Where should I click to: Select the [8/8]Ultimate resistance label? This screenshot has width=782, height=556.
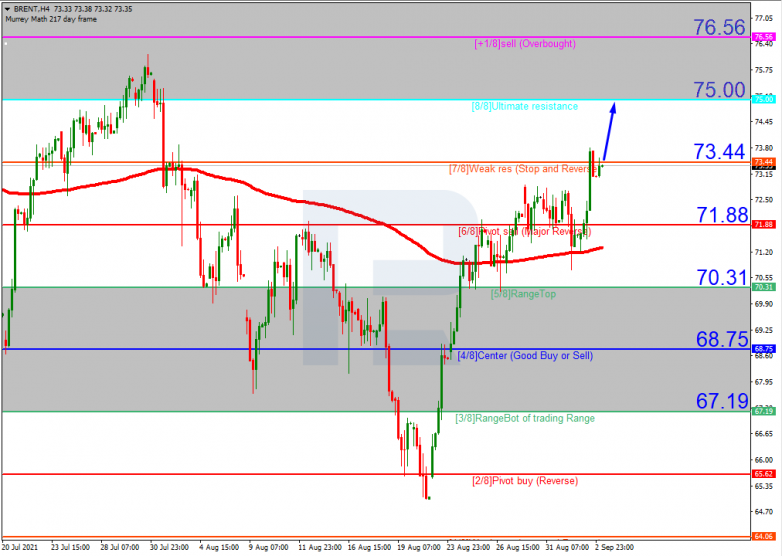click(x=525, y=106)
